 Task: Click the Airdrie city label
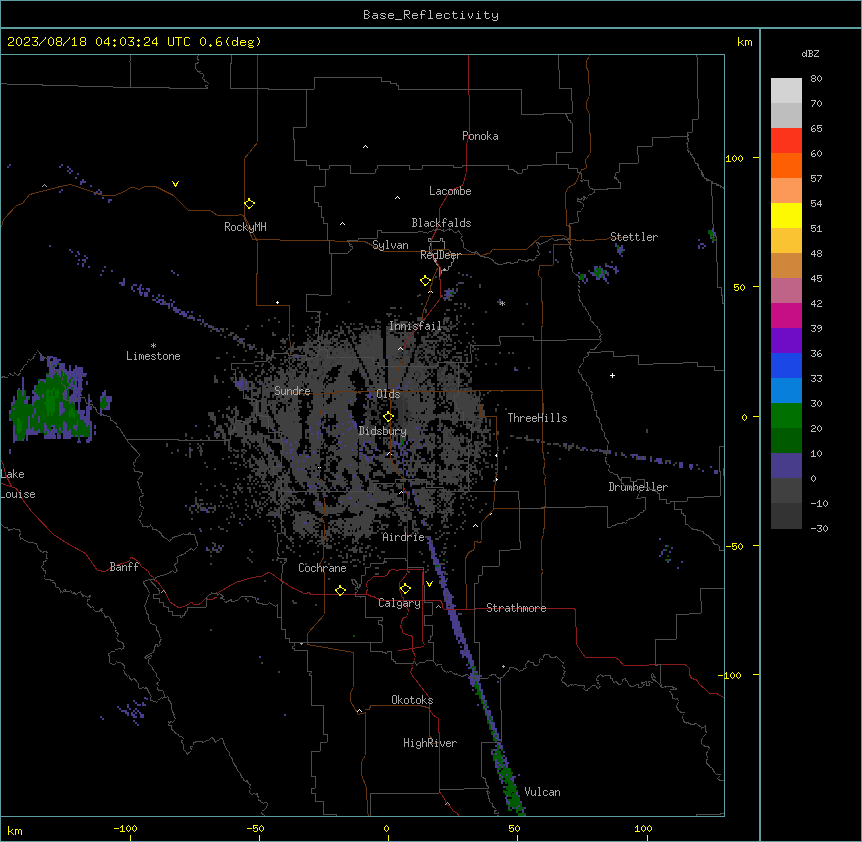pos(404,537)
